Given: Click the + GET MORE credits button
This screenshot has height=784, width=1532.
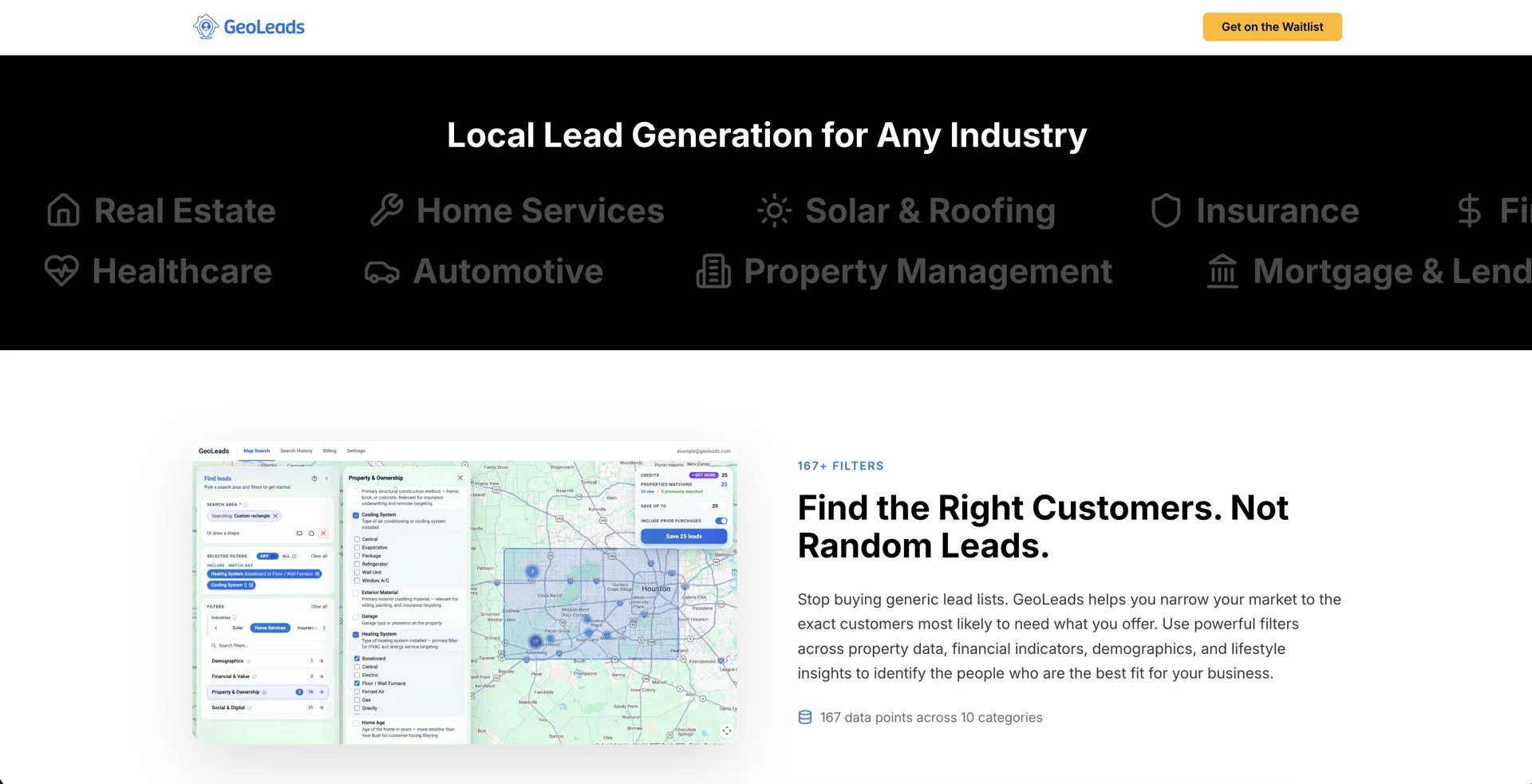Looking at the screenshot, I should [x=703, y=475].
